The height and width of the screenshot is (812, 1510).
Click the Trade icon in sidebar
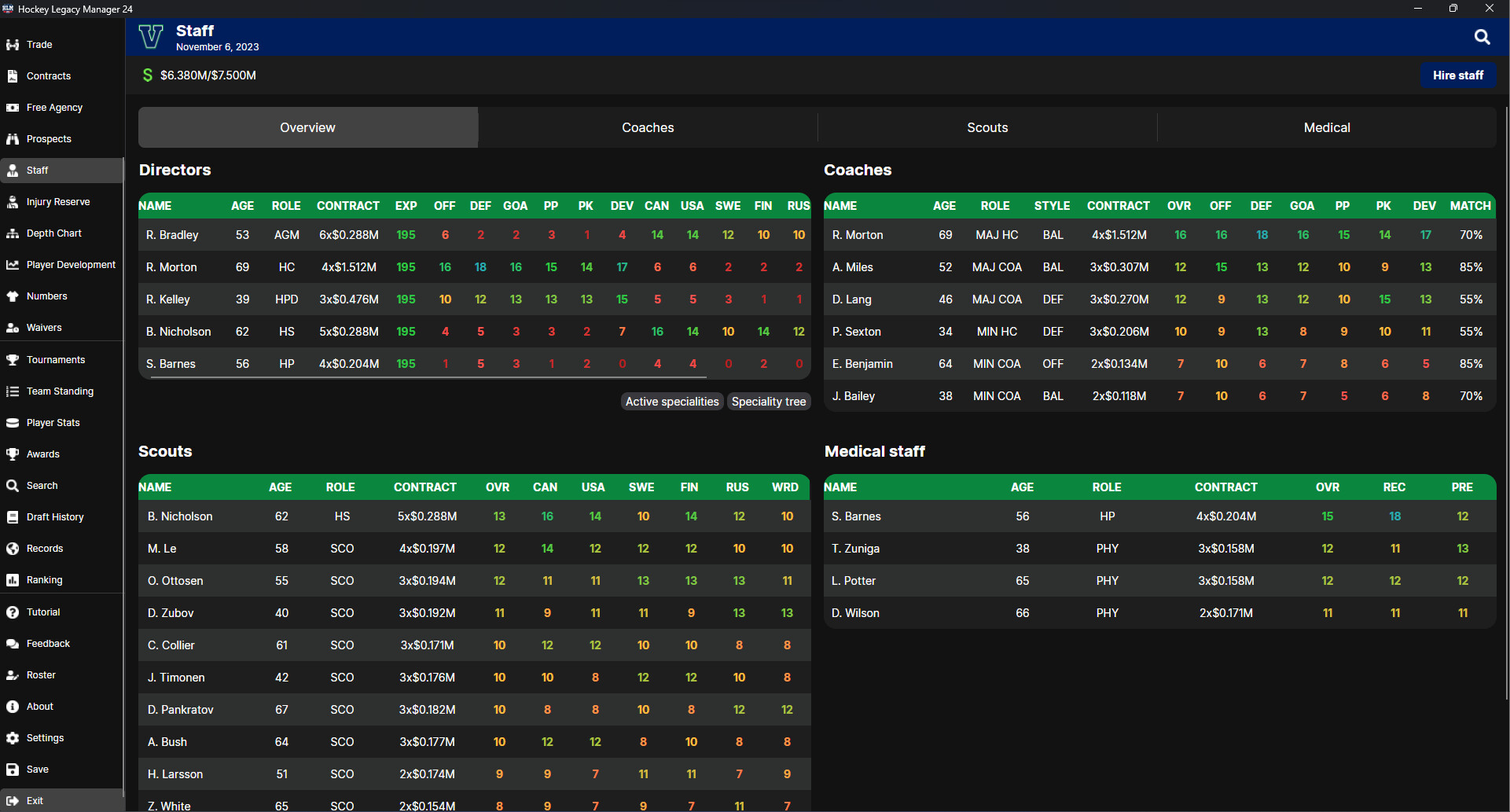point(13,45)
